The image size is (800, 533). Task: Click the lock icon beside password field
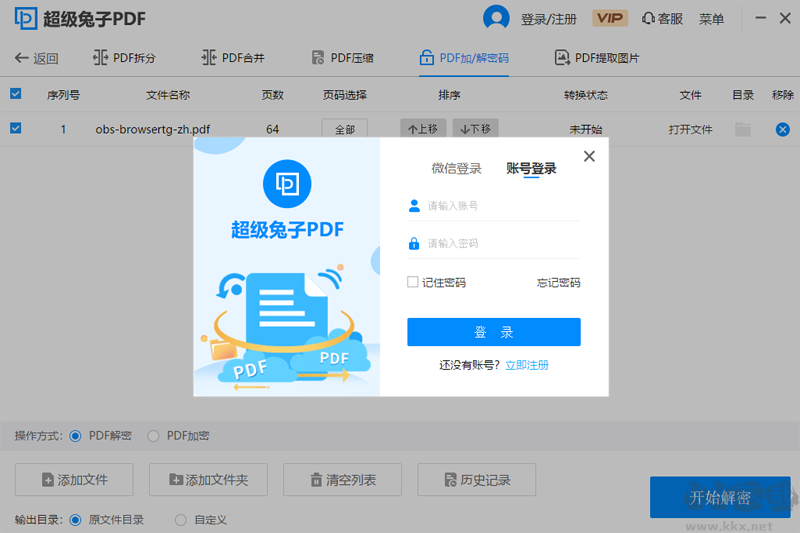414,243
